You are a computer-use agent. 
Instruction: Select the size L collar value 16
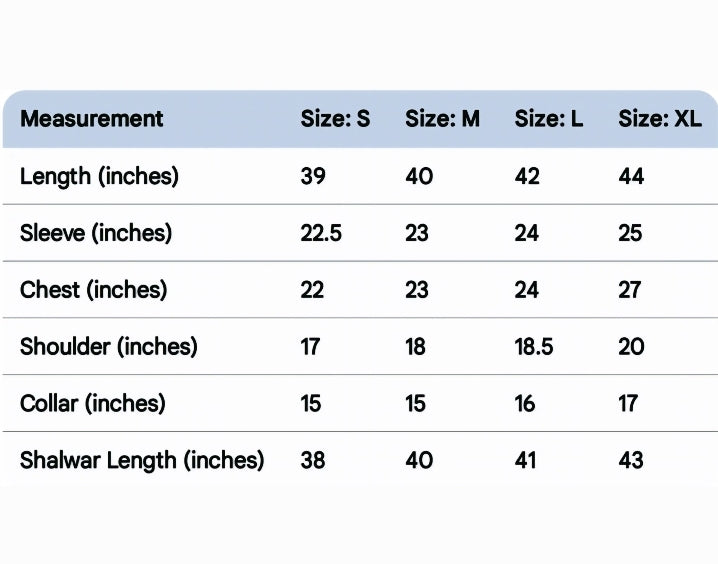(525, 404)
